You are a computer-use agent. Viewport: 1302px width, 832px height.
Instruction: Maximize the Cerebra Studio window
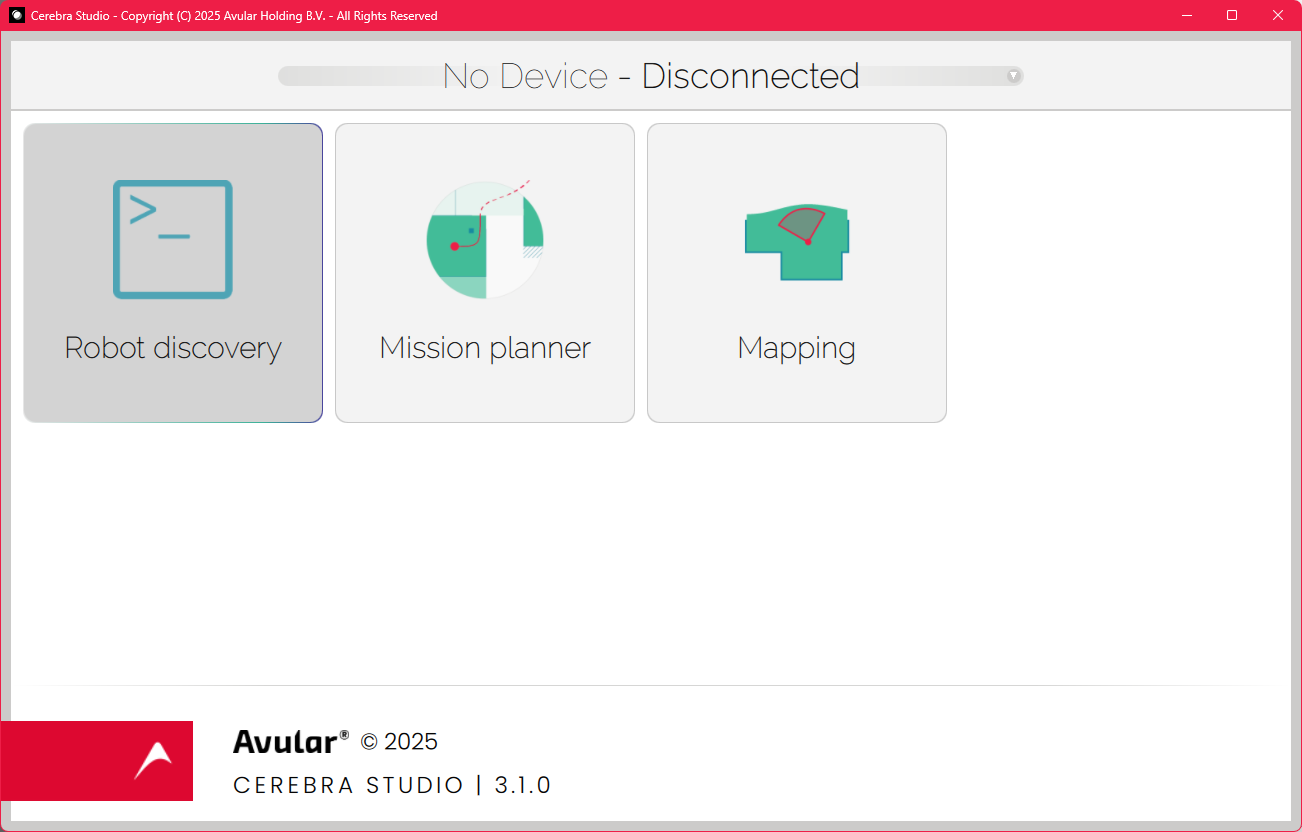point(1232,15)
